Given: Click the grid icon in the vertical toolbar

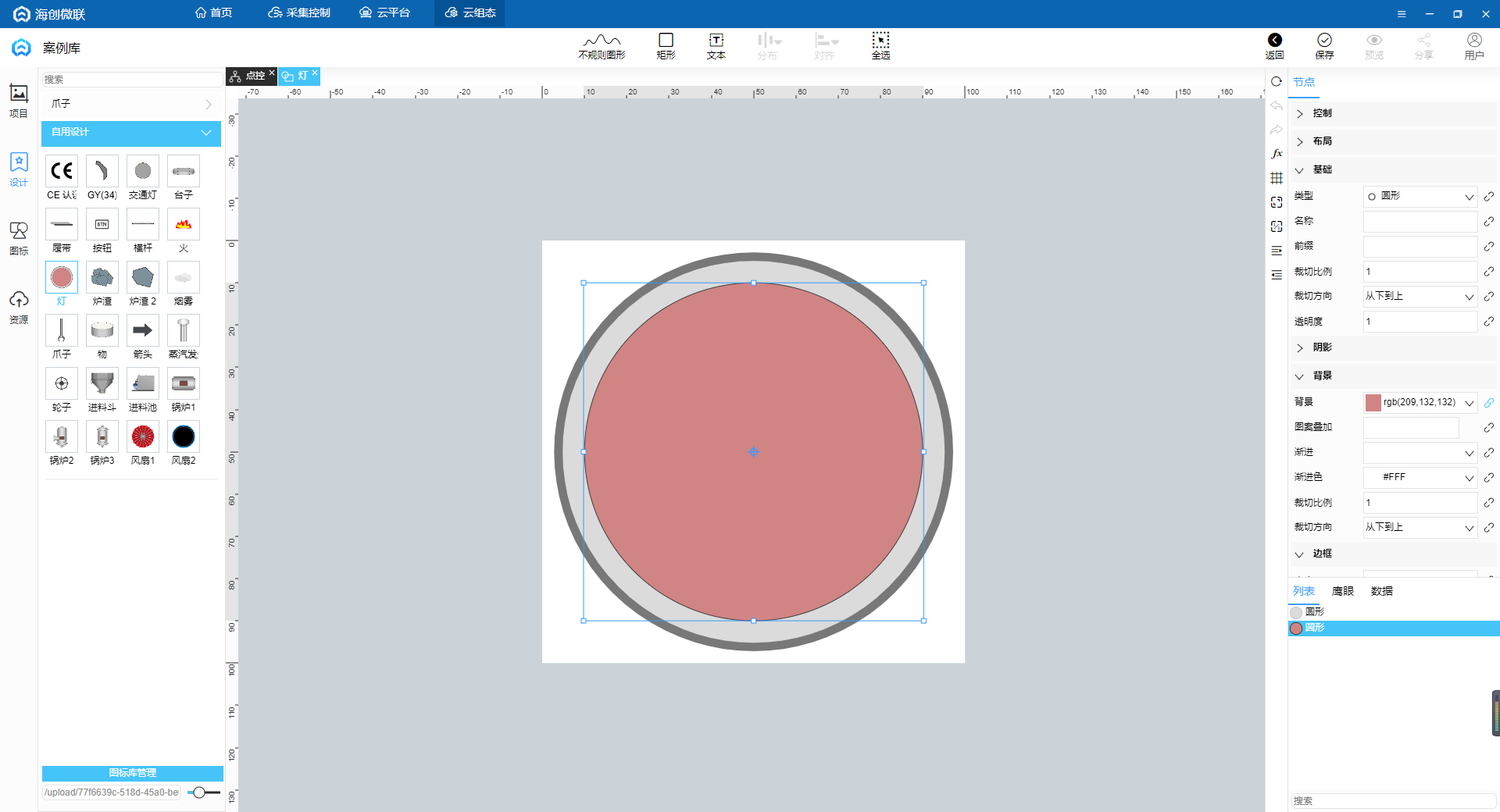Looking at the screenshot, I should pos(1277,178).
